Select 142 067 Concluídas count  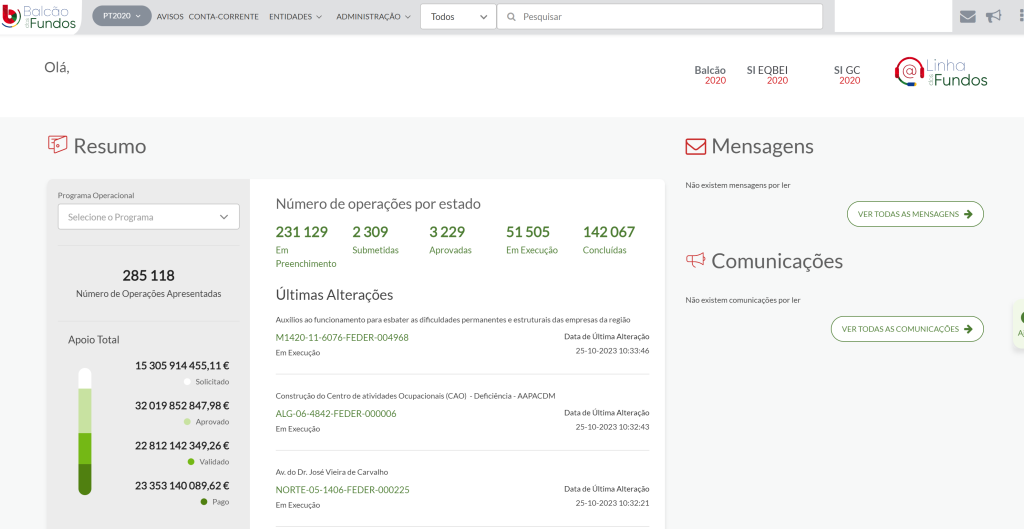pos(609,240)
